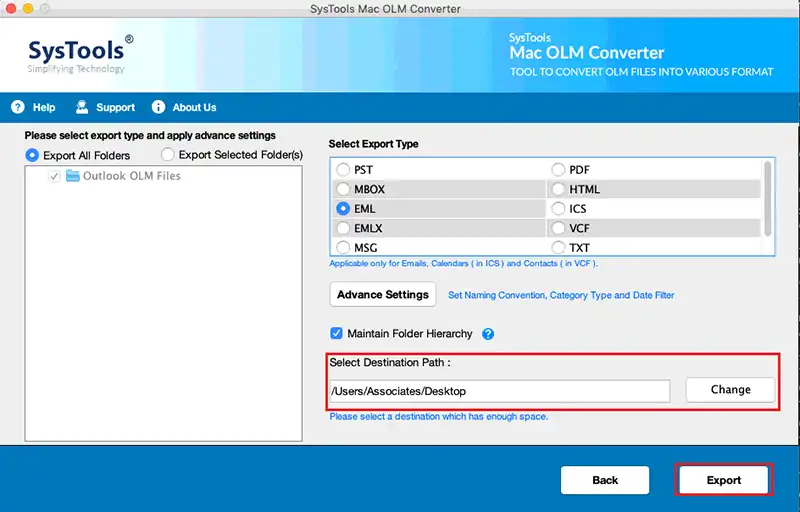Click the export type list scrollbar
This screenshot has height=512, width=800.
pos(767,199)
